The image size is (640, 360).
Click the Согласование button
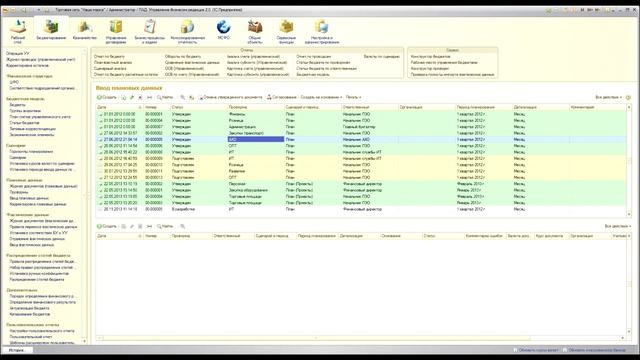coord(282,98)
